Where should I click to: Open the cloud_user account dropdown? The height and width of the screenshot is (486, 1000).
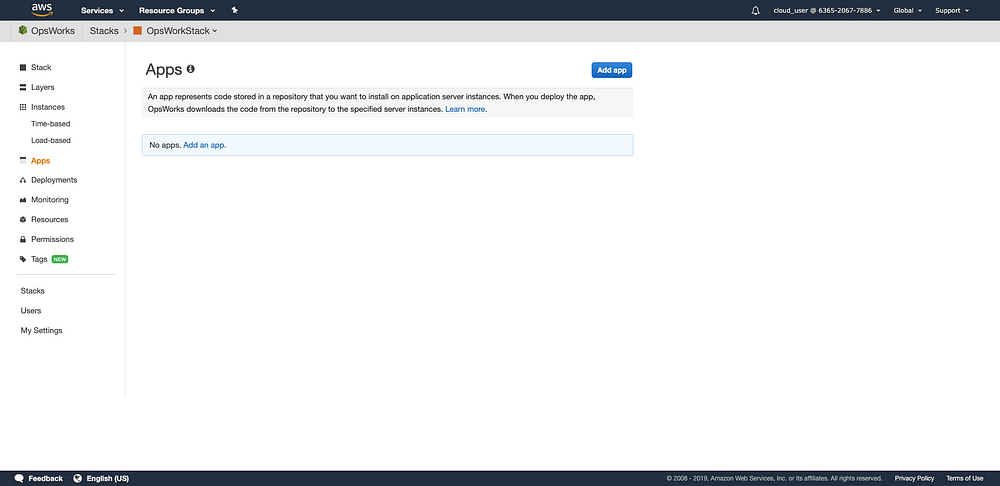(x=827, y=10)
